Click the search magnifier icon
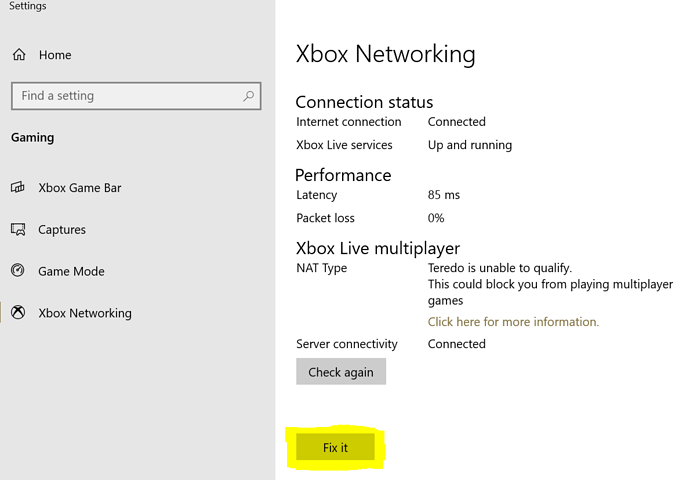 249,95
